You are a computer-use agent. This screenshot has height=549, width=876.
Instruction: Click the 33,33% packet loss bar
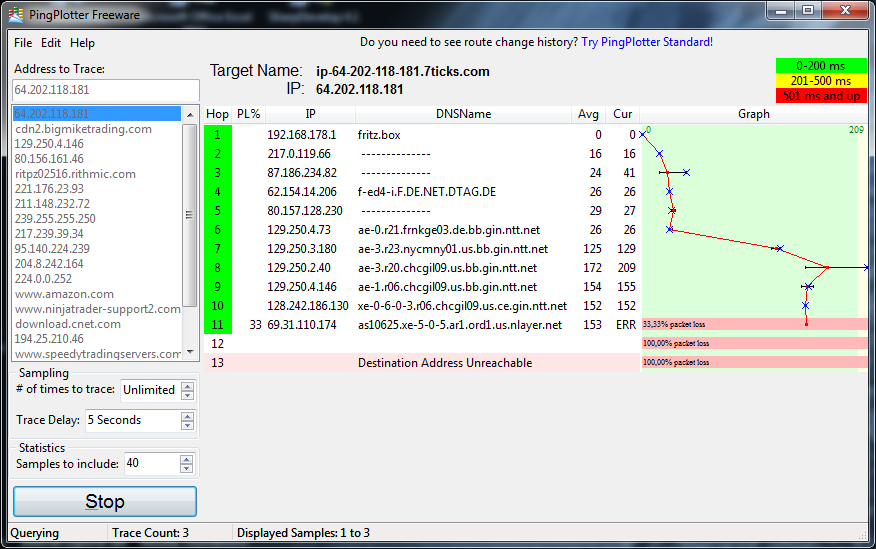754,324
